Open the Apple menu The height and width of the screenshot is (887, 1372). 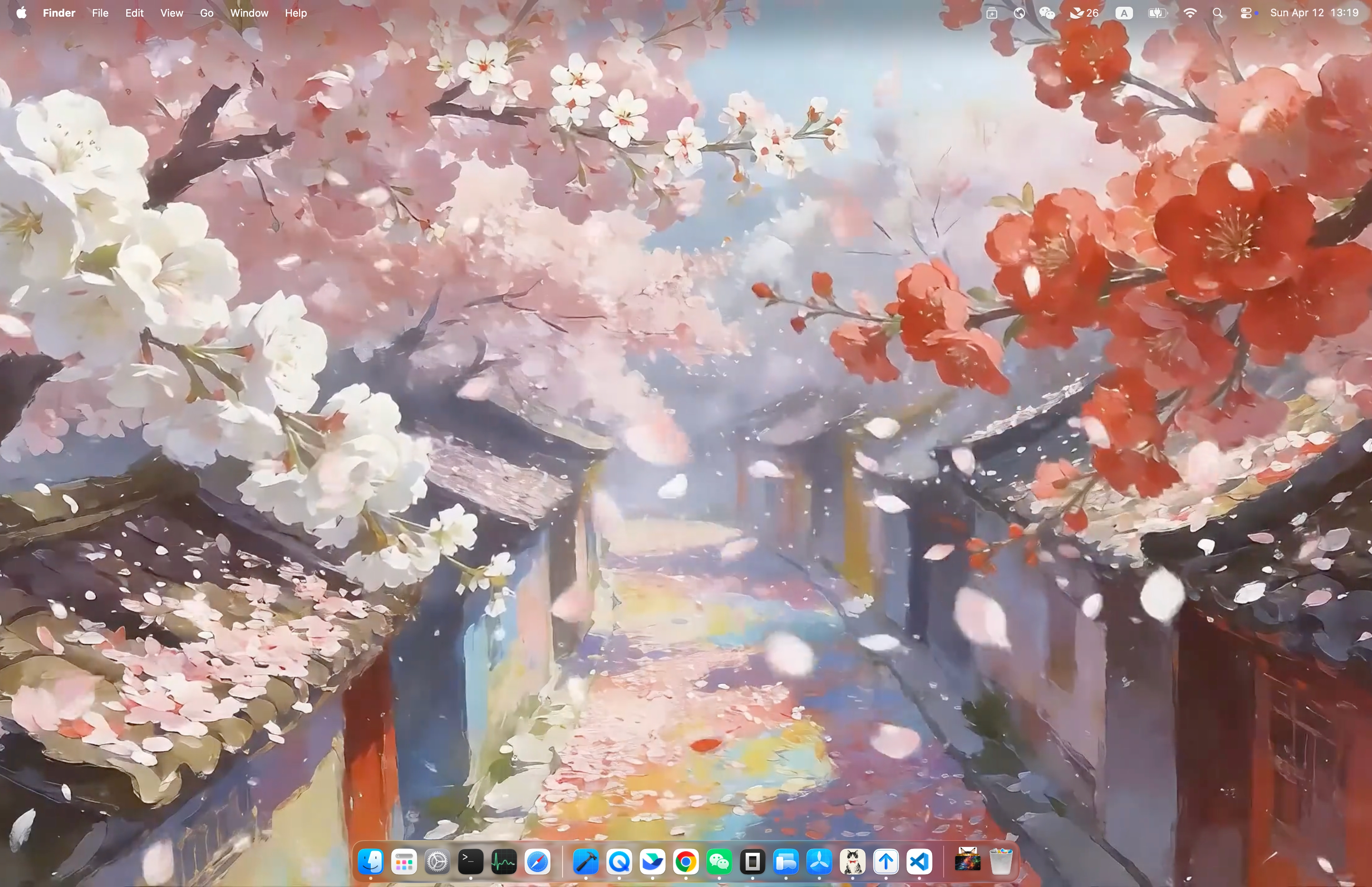[21, 13]
